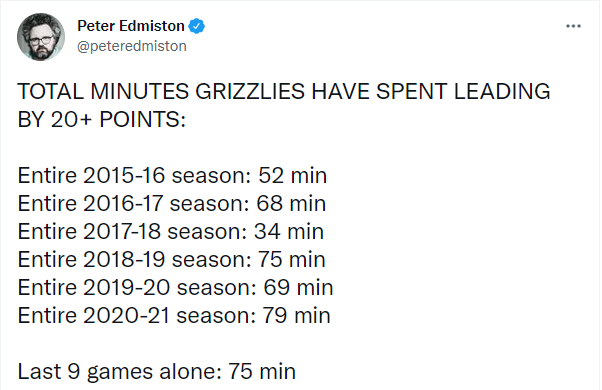
Task: Select the 2017-18 season line
Action: (x=170, y=231)
